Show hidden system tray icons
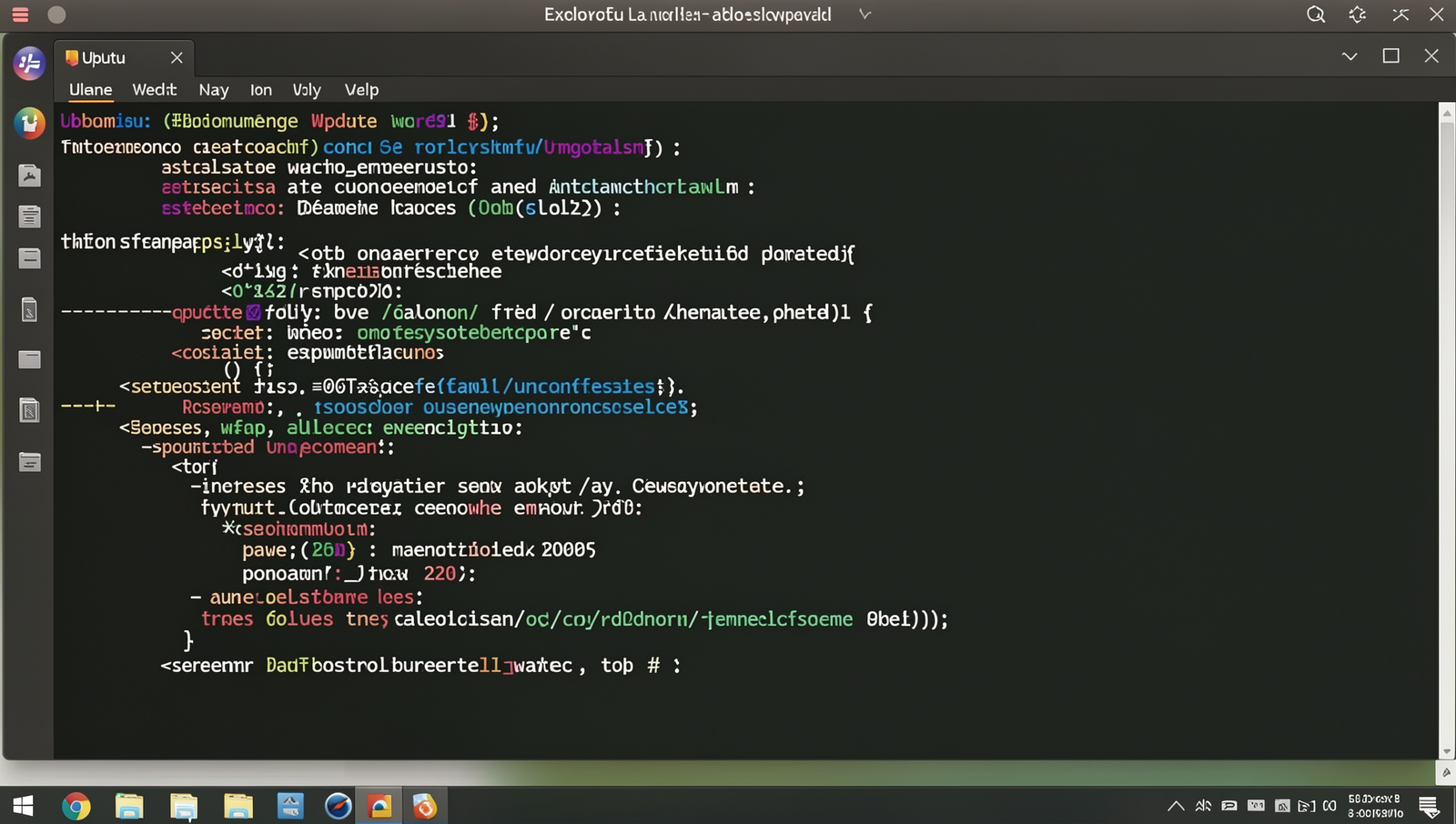 point(1176,806)
